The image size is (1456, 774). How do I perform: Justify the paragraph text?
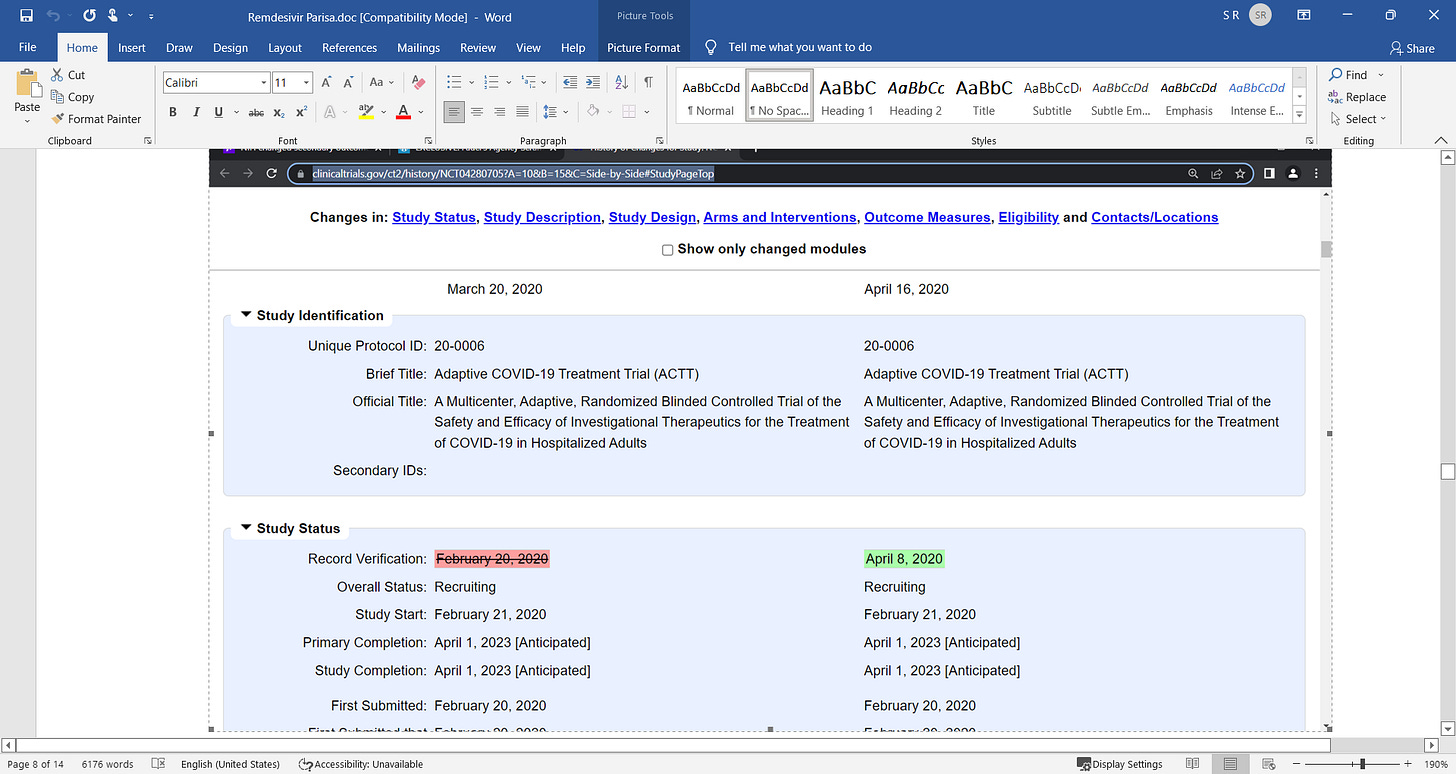click(x=521, y=112)
